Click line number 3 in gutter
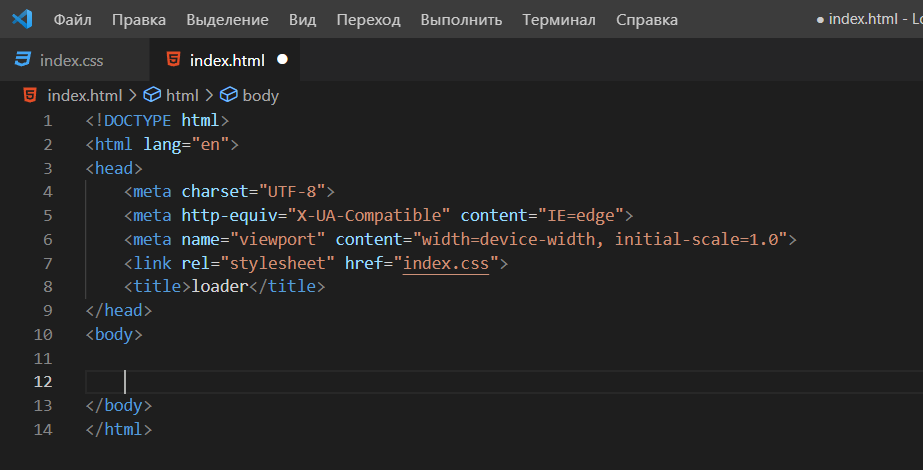This screenshot has height=470, width=923. pyautogui.click(x=48, y=168)
